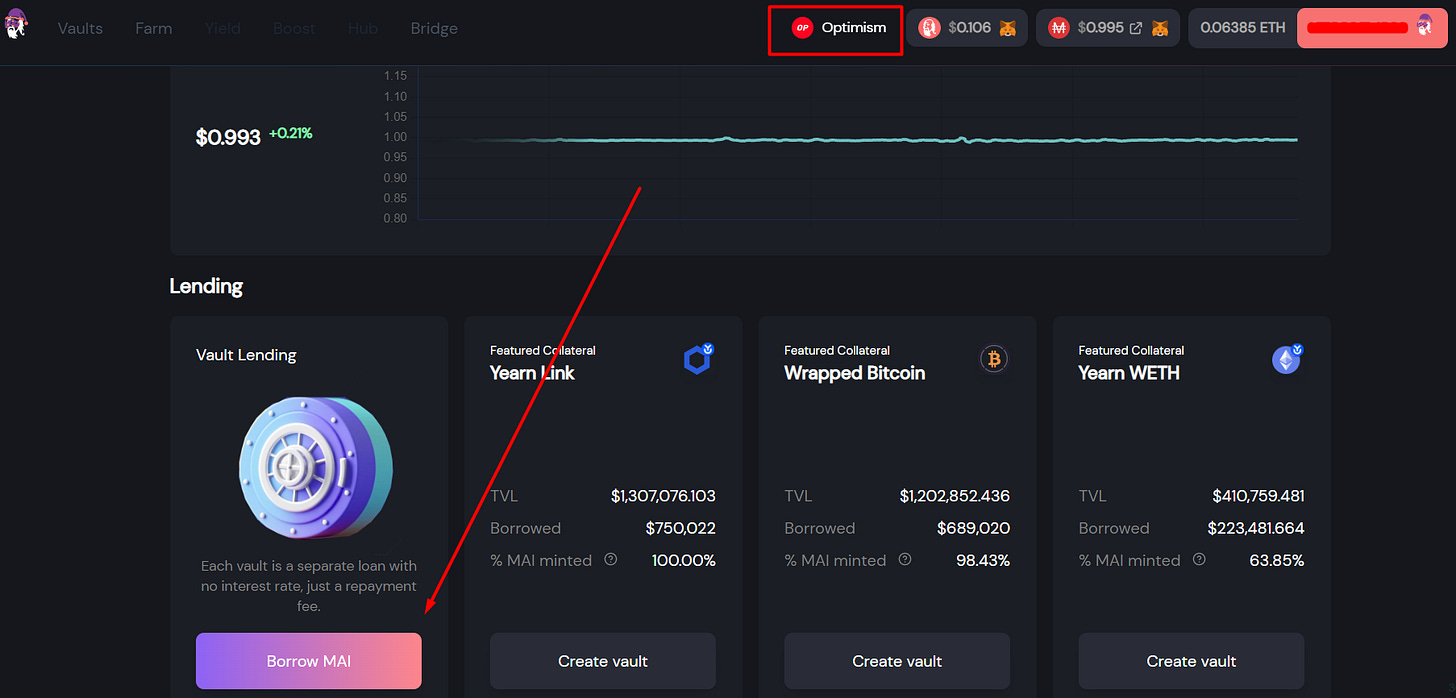The height and width of the screenshot is (698, 1456).
Task: Click TVL value $410,759.481
Action: [x=1258, y=496]
